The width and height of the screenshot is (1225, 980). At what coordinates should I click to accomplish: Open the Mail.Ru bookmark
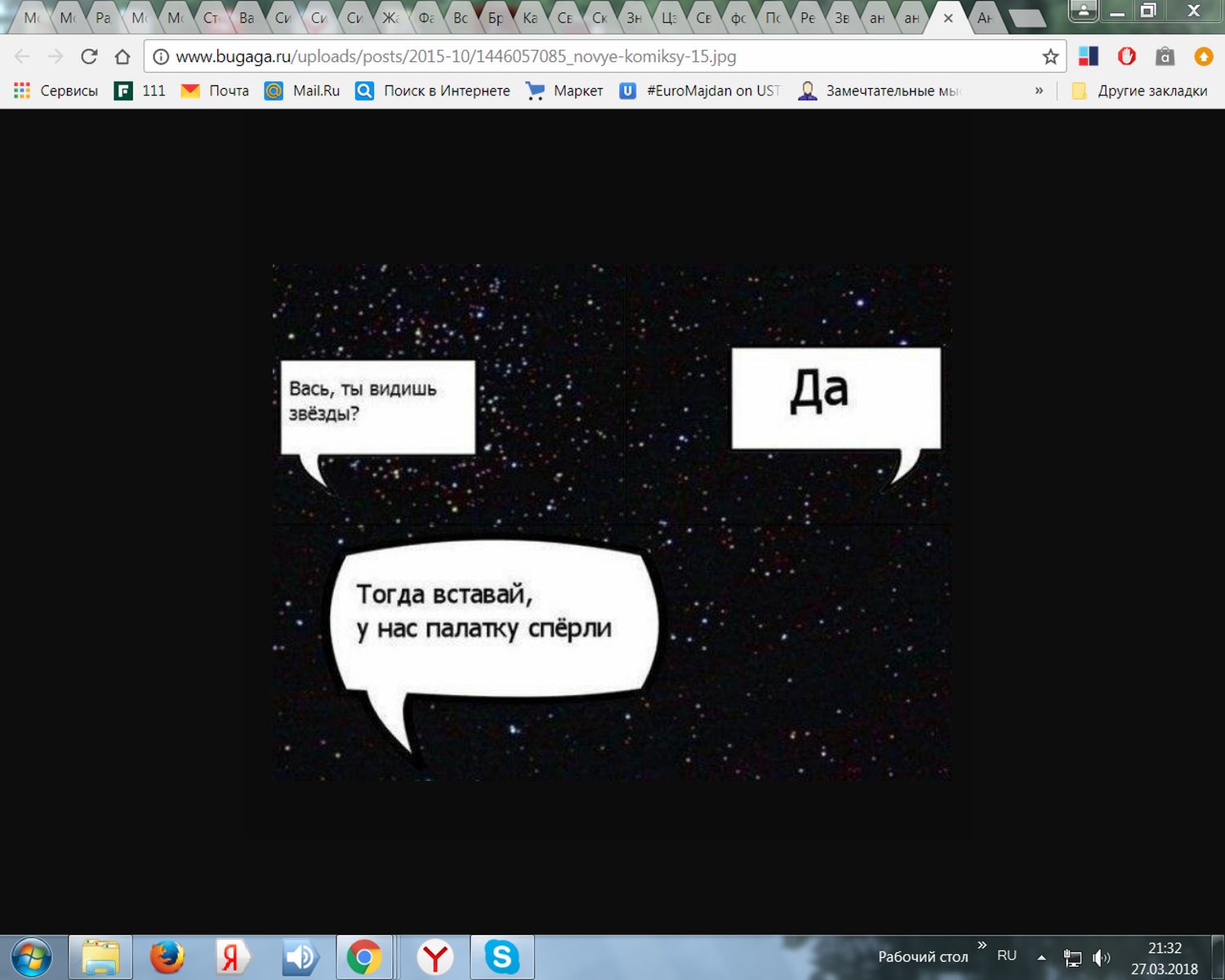303,91
